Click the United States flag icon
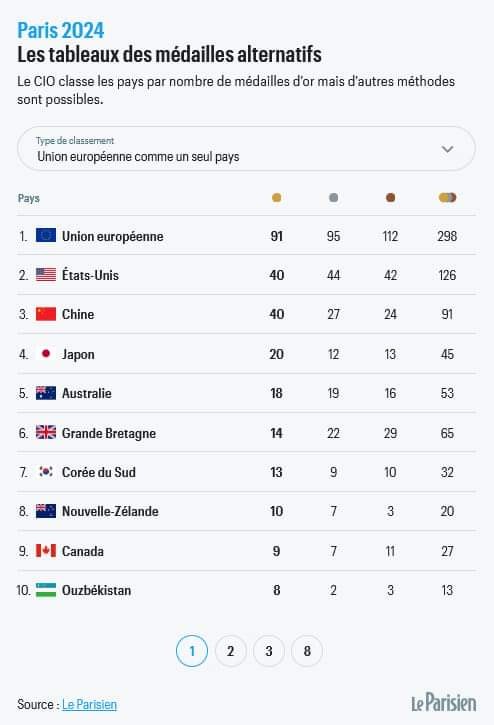This screenshot has height=725, width=494. click(x=46, y=275)
